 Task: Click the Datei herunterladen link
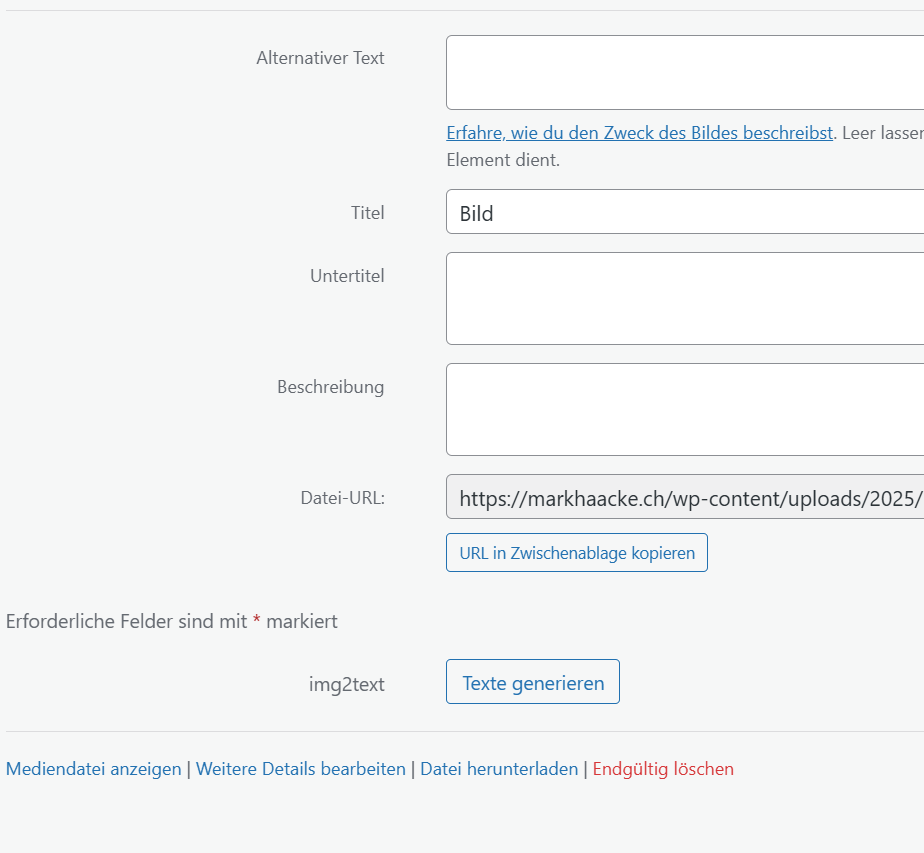(x=499, y=769)
